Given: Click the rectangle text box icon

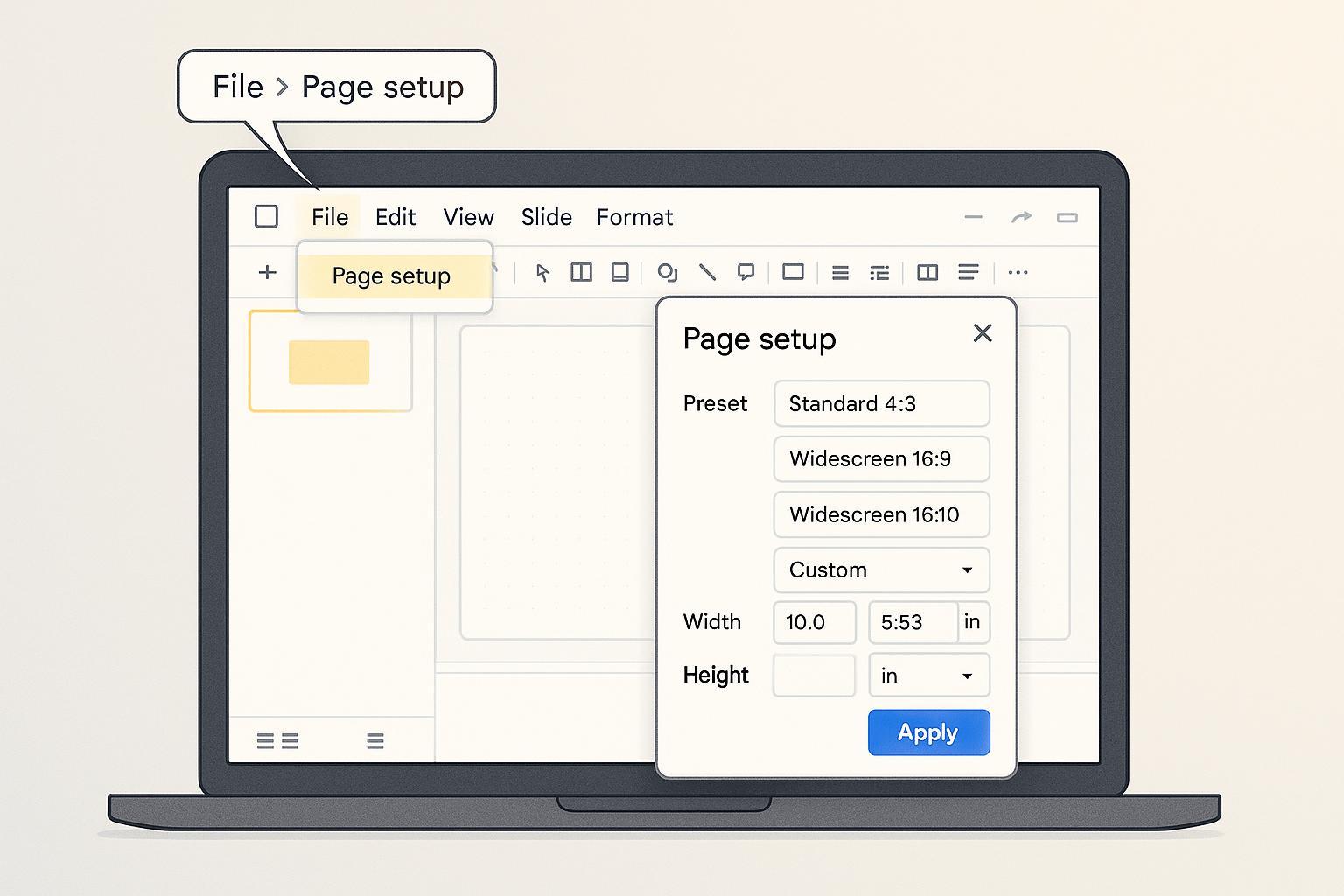Looking at the screenshot, I should click(x=793, y=273).
